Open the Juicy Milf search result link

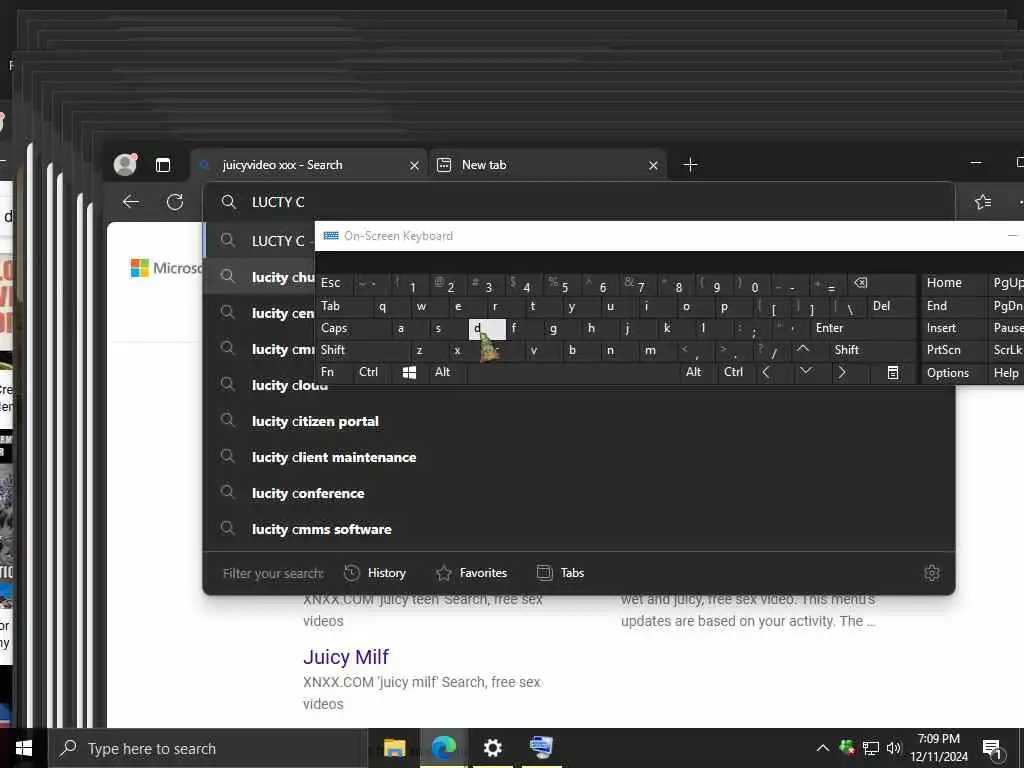(345, 656)
